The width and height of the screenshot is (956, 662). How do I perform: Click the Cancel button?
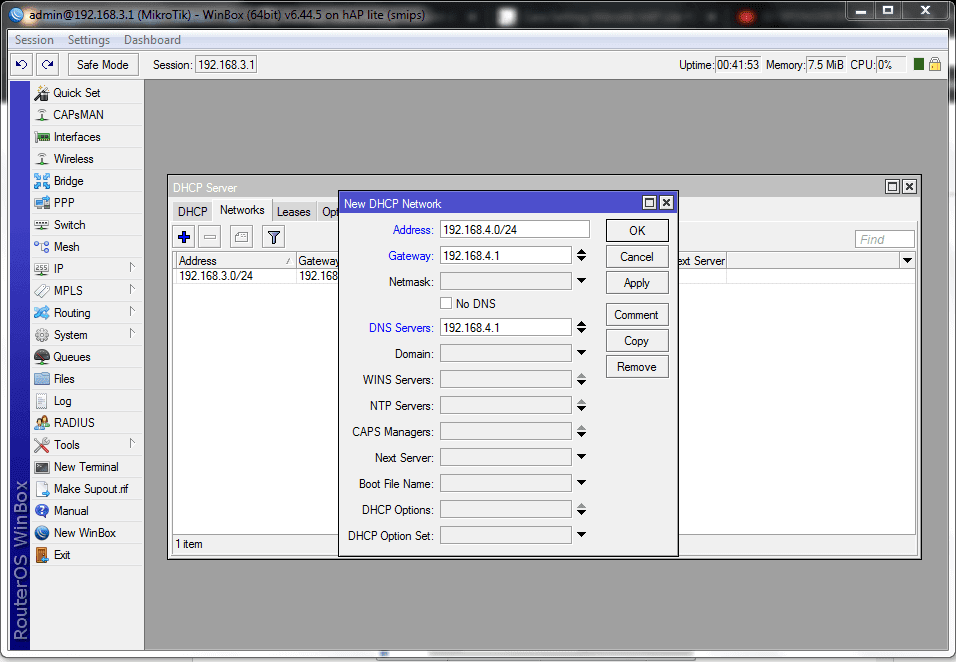637,257
